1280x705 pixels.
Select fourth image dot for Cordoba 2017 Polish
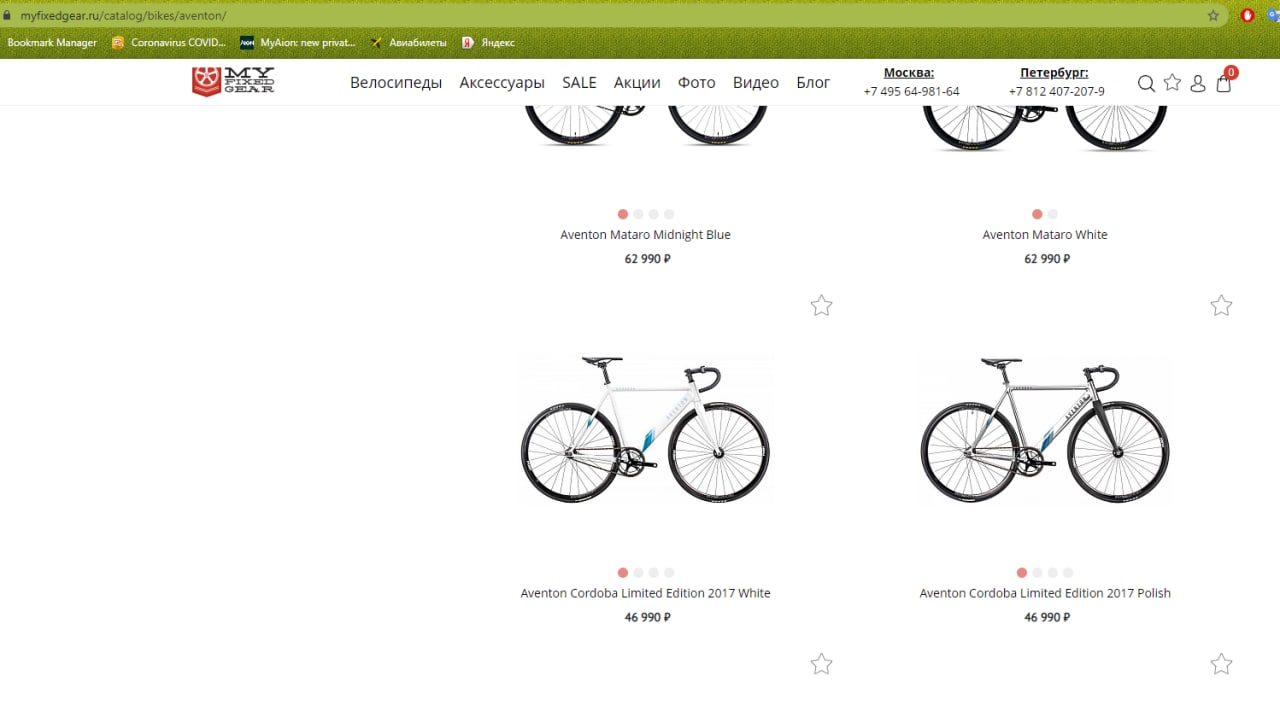click(x=1068, y=573)
